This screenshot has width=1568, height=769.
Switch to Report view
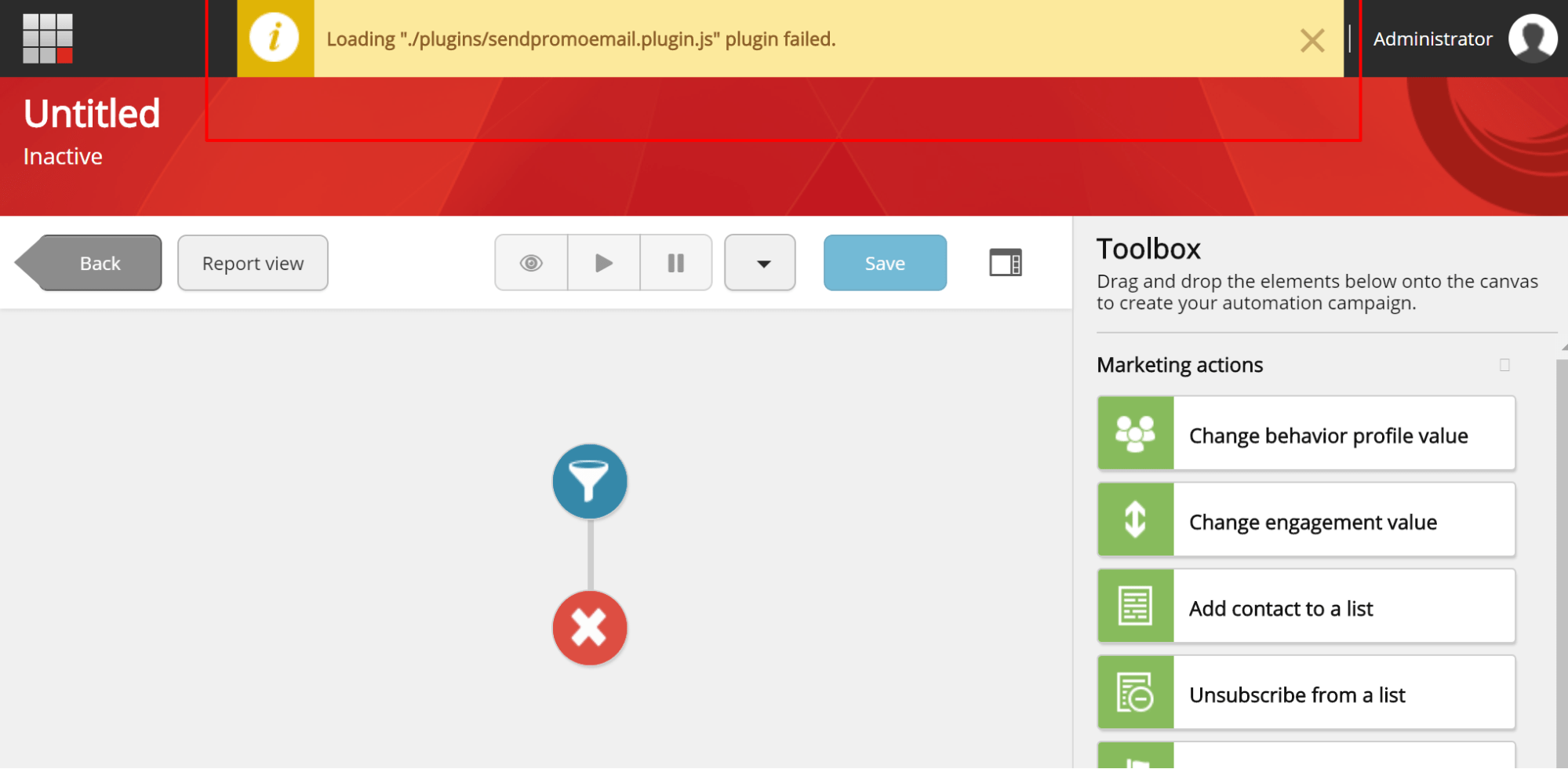click(253, 263)
